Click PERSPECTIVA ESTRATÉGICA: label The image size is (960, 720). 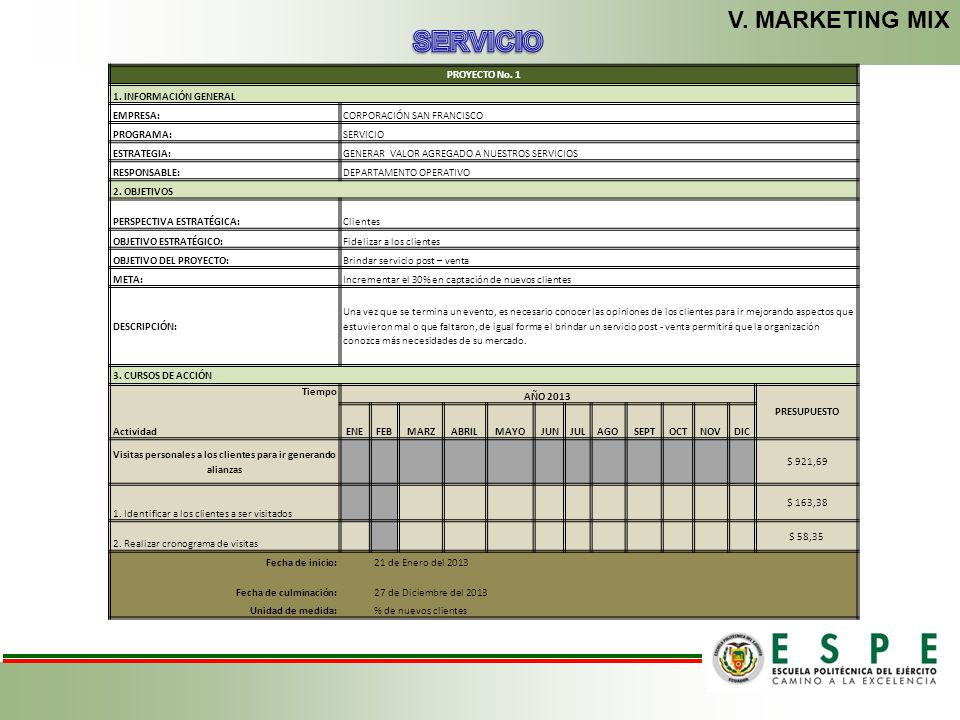click(176, 222)
